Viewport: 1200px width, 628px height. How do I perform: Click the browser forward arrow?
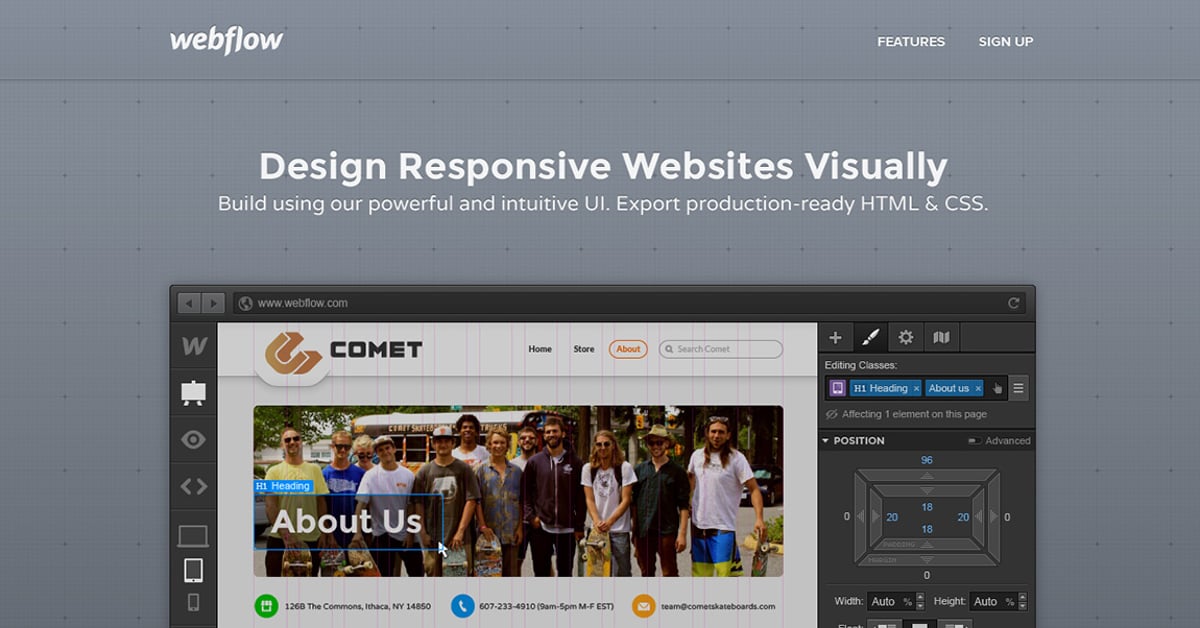coord(213,303)
